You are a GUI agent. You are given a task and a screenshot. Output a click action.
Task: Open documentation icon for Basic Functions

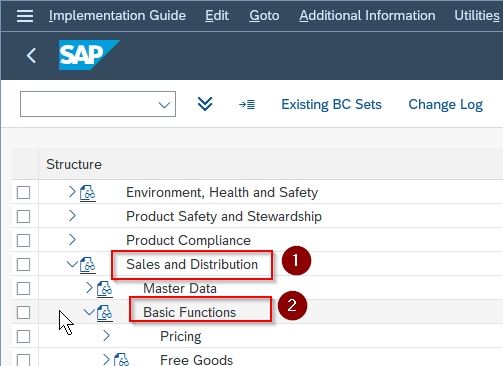105,313
